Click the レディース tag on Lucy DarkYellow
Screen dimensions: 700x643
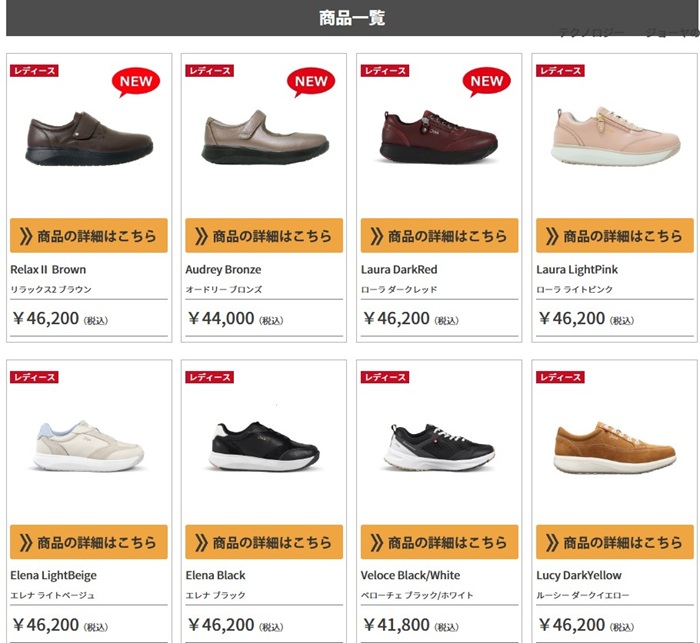560,377
